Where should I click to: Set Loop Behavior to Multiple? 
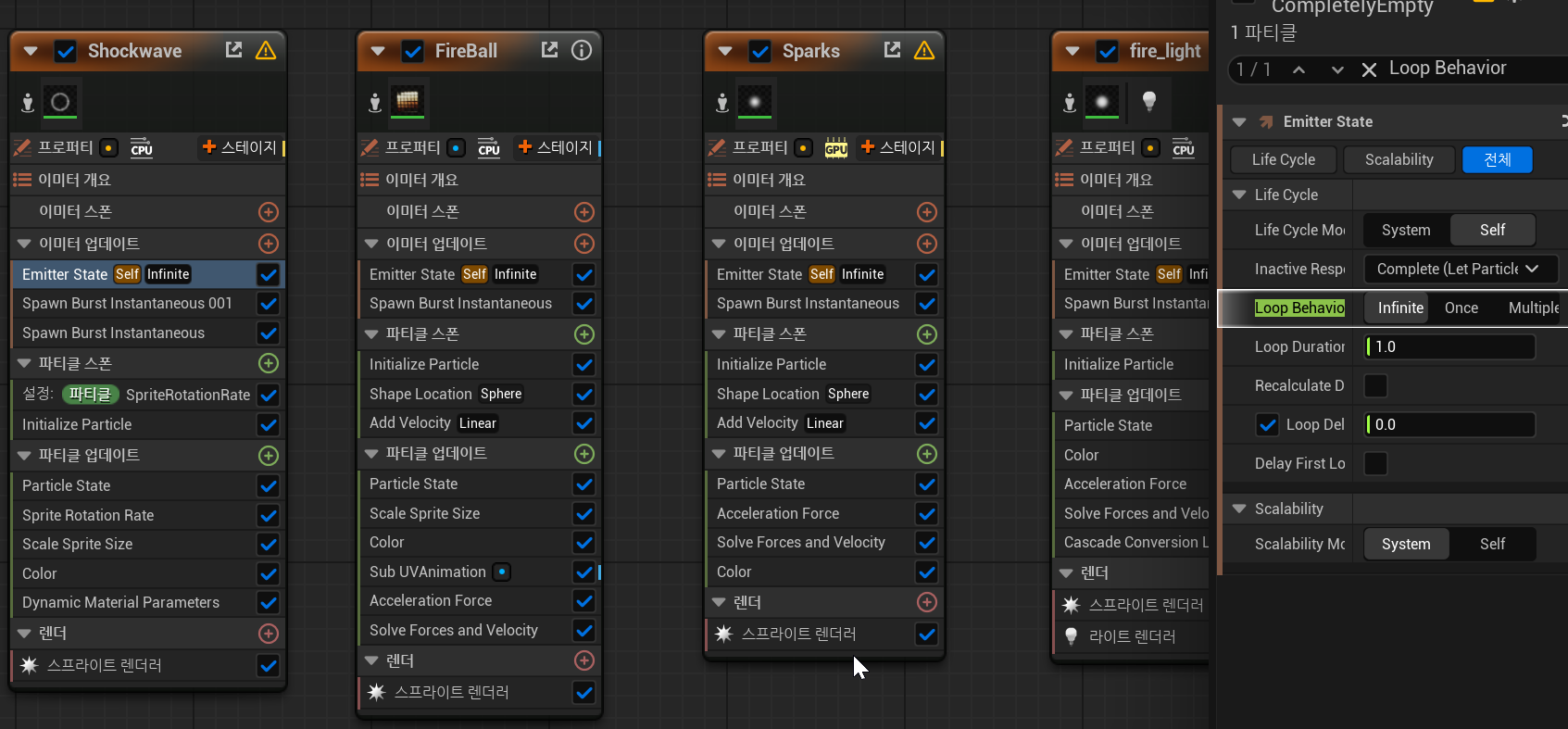1533,308
